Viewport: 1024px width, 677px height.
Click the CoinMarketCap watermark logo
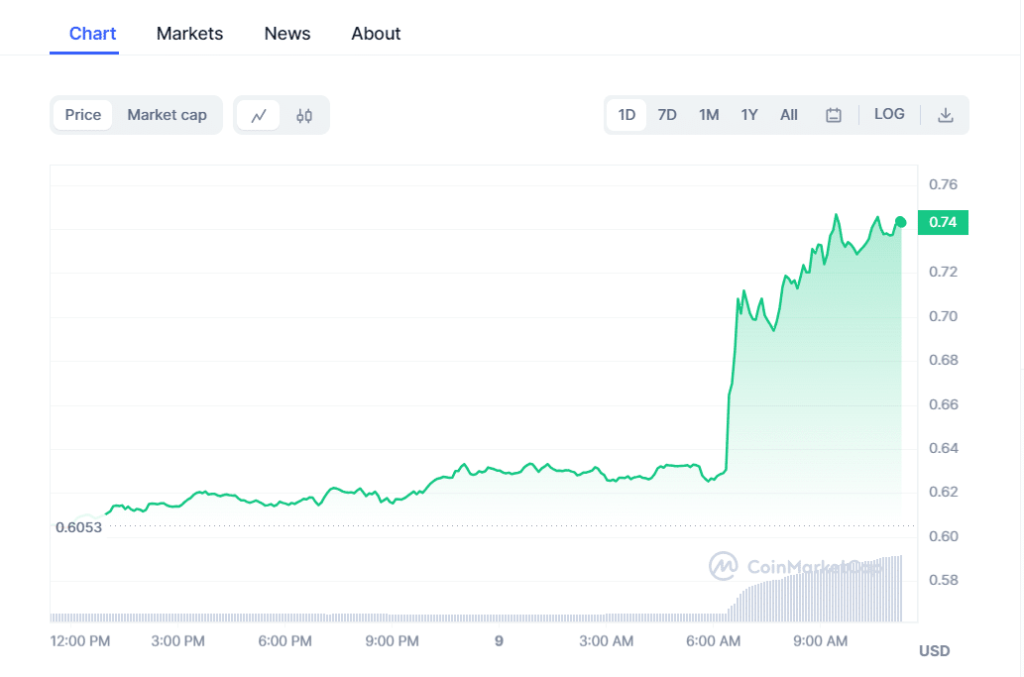(723, 566)
